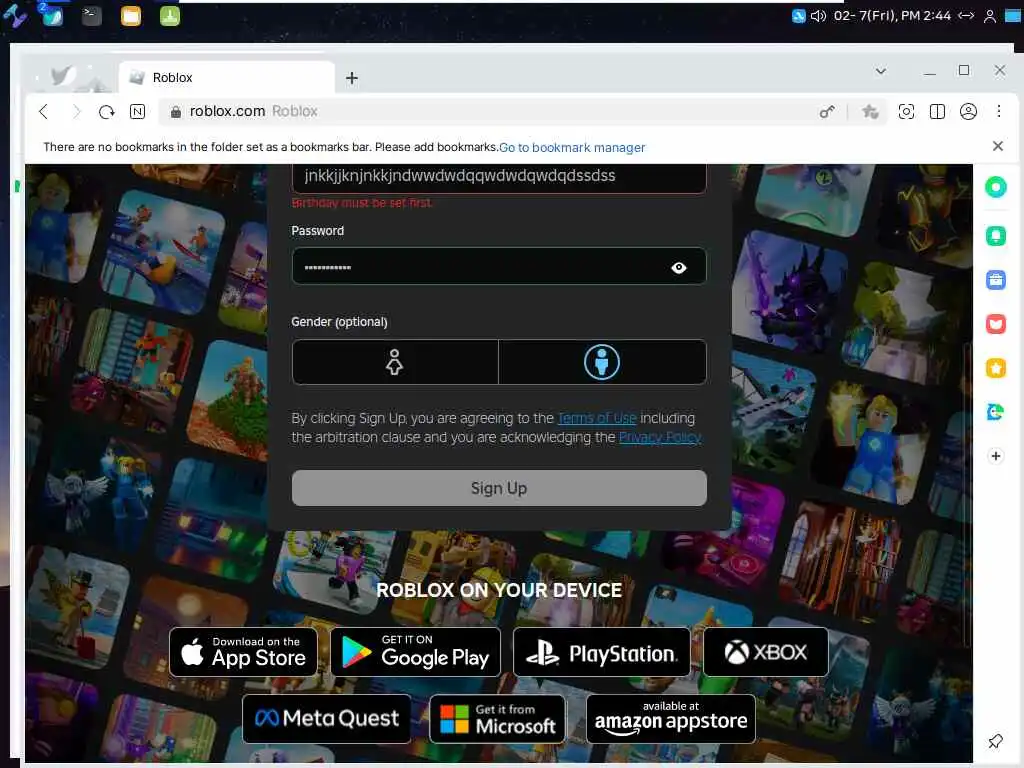1024x768 pixels.
Task: Open the App Store download badge
Action: coord(243,652)
